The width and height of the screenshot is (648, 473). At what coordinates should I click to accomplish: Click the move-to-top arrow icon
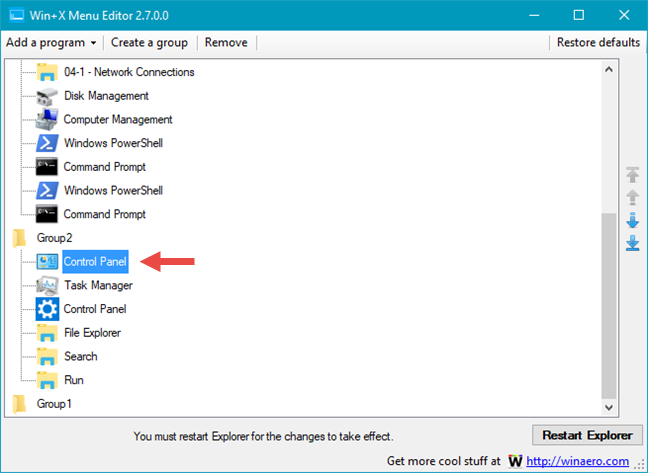coord(632,175)
